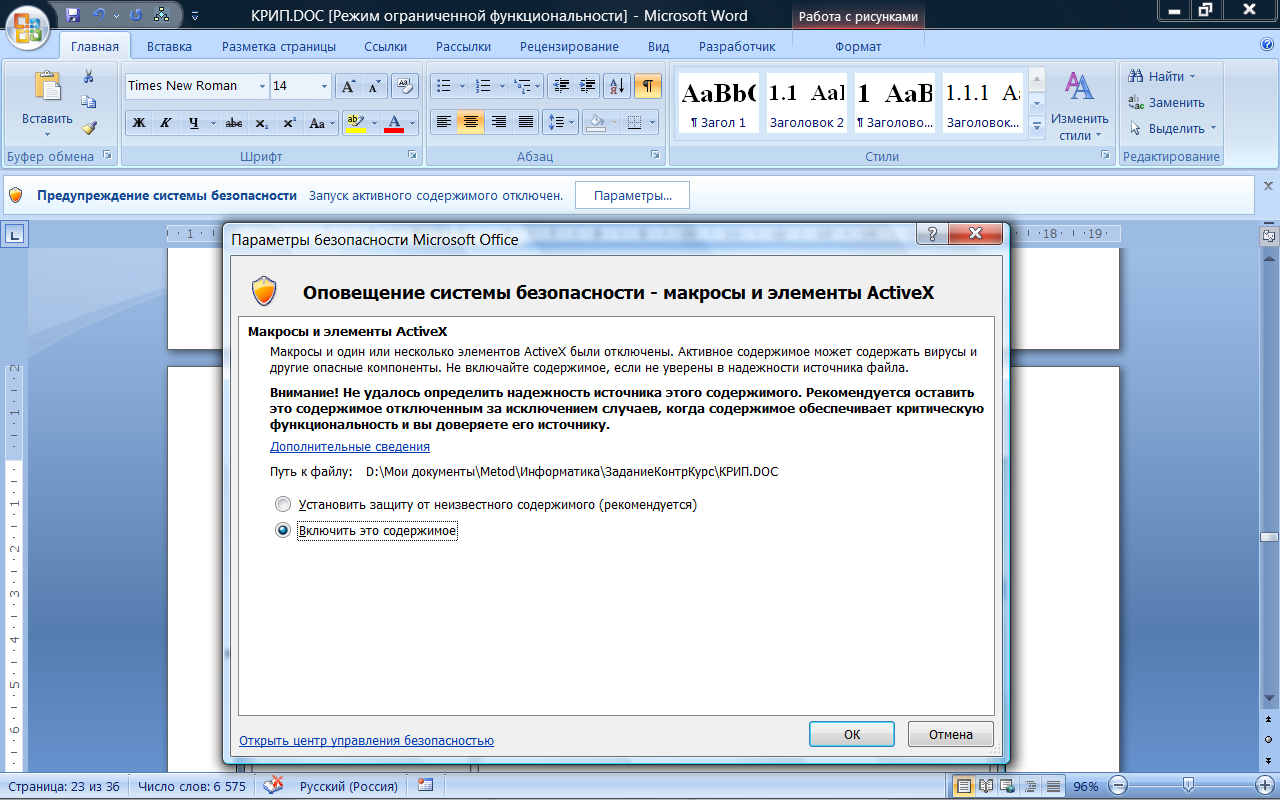Expand bullet list style dropdown
The width and height of the screenshot is (1280, 800).
[x=461, y=86]
